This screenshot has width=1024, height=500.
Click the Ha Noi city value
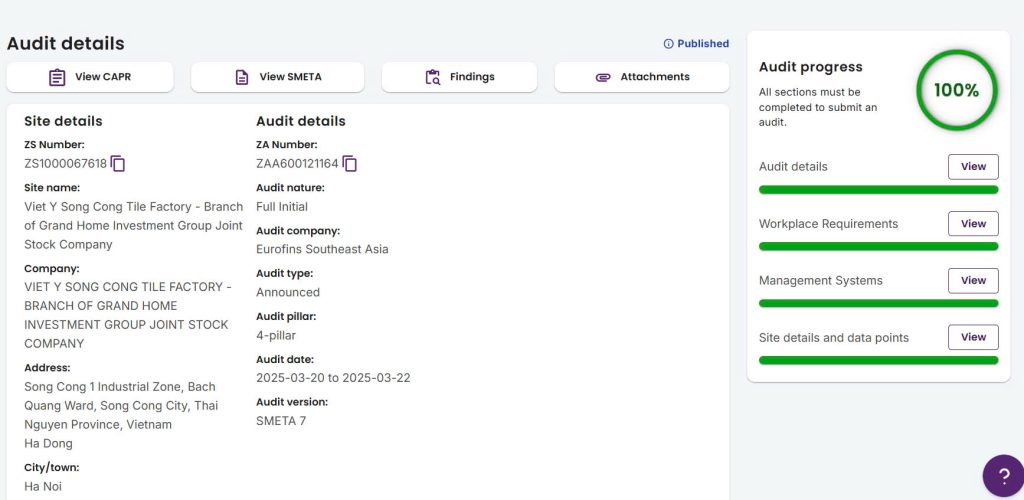click(43, 486)
